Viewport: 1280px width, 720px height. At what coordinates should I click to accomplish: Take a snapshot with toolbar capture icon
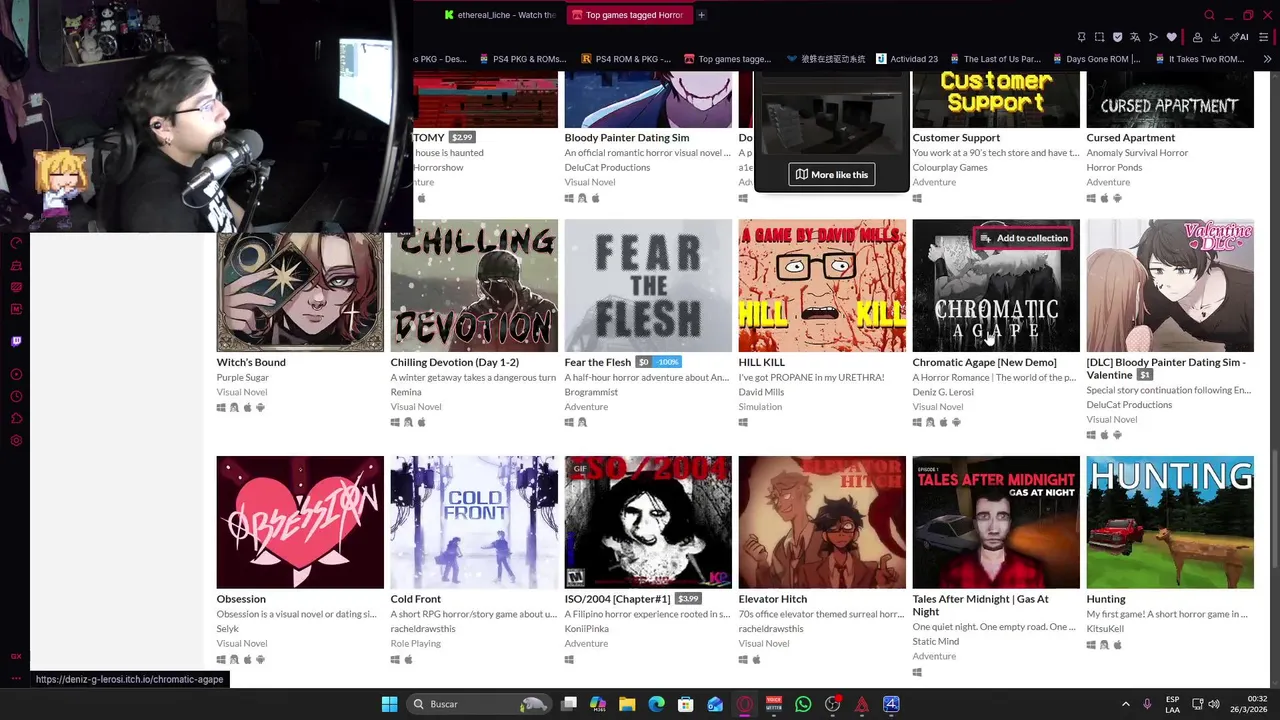click(1099, 37)
